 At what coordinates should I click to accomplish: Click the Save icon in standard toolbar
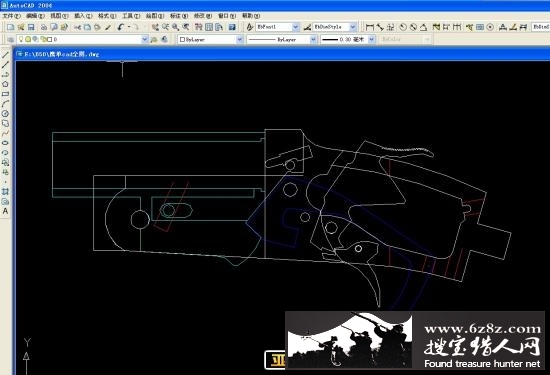[31, 27]
